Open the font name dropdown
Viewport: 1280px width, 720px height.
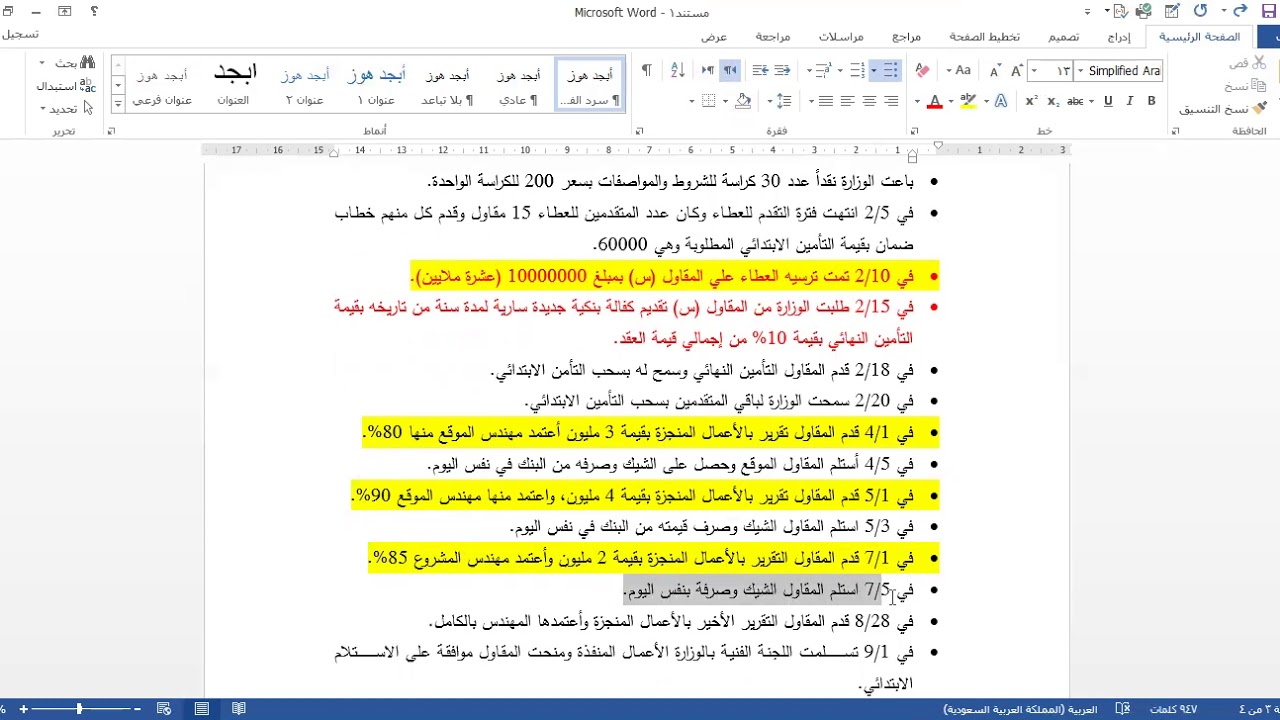coord(1080,71)
